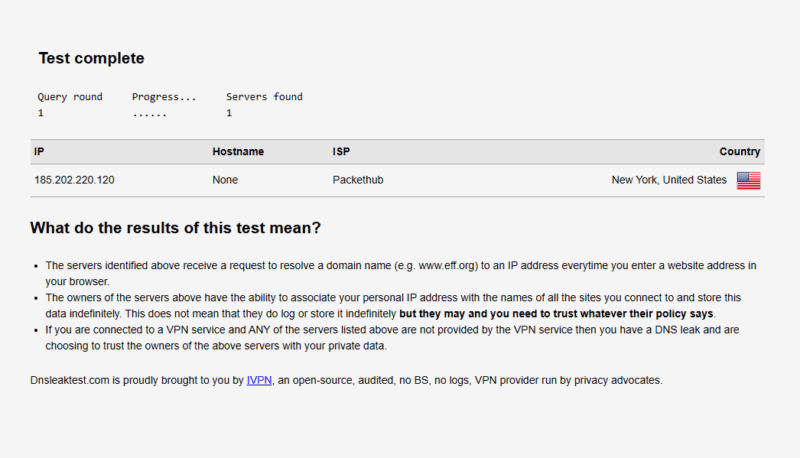Click the Servers found label

click(264, 97)
